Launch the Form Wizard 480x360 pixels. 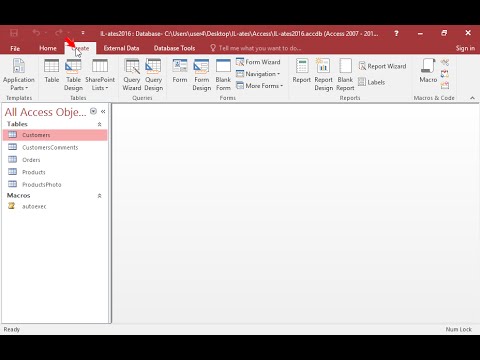(x=258, y=62)
